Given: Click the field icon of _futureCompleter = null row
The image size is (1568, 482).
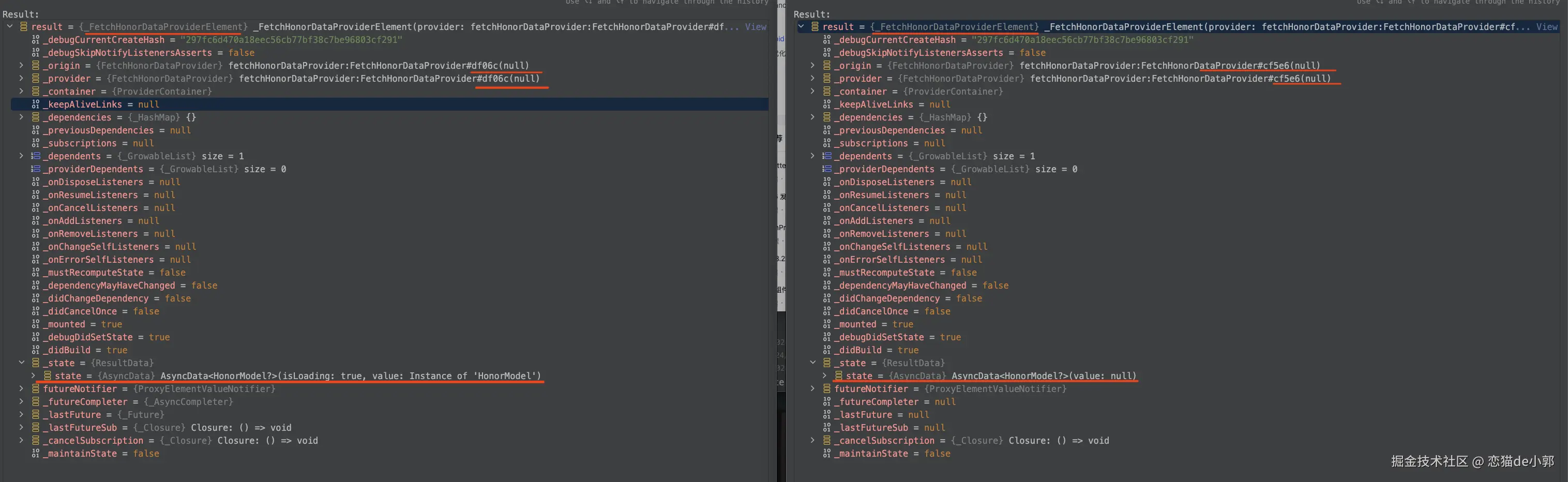Looking at the screenshot, I should coord(826,402).
